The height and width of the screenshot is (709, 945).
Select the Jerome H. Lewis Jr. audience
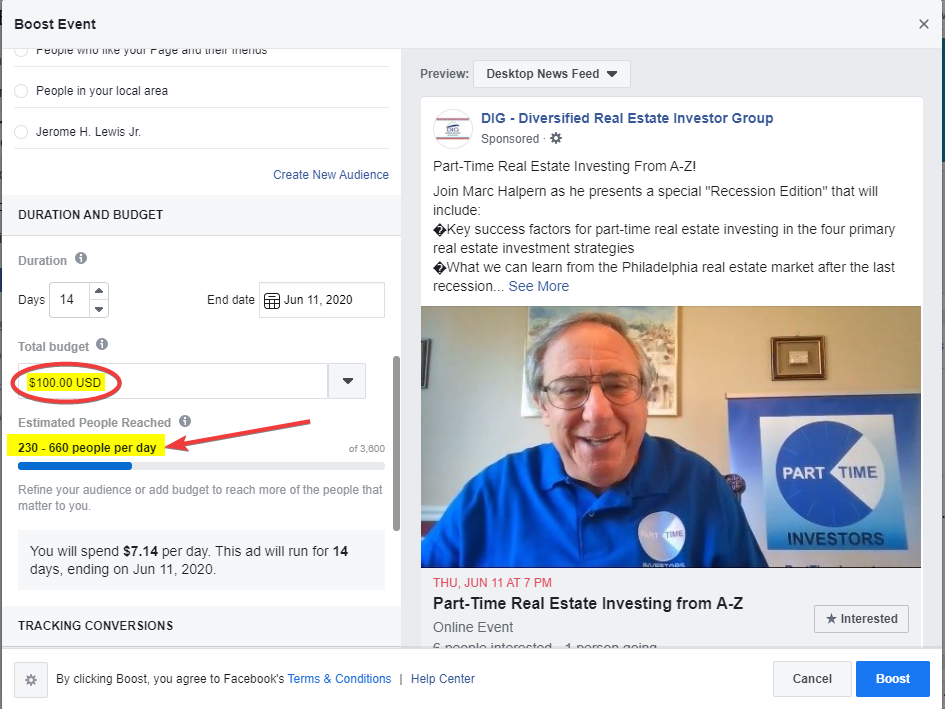[21, 132]
